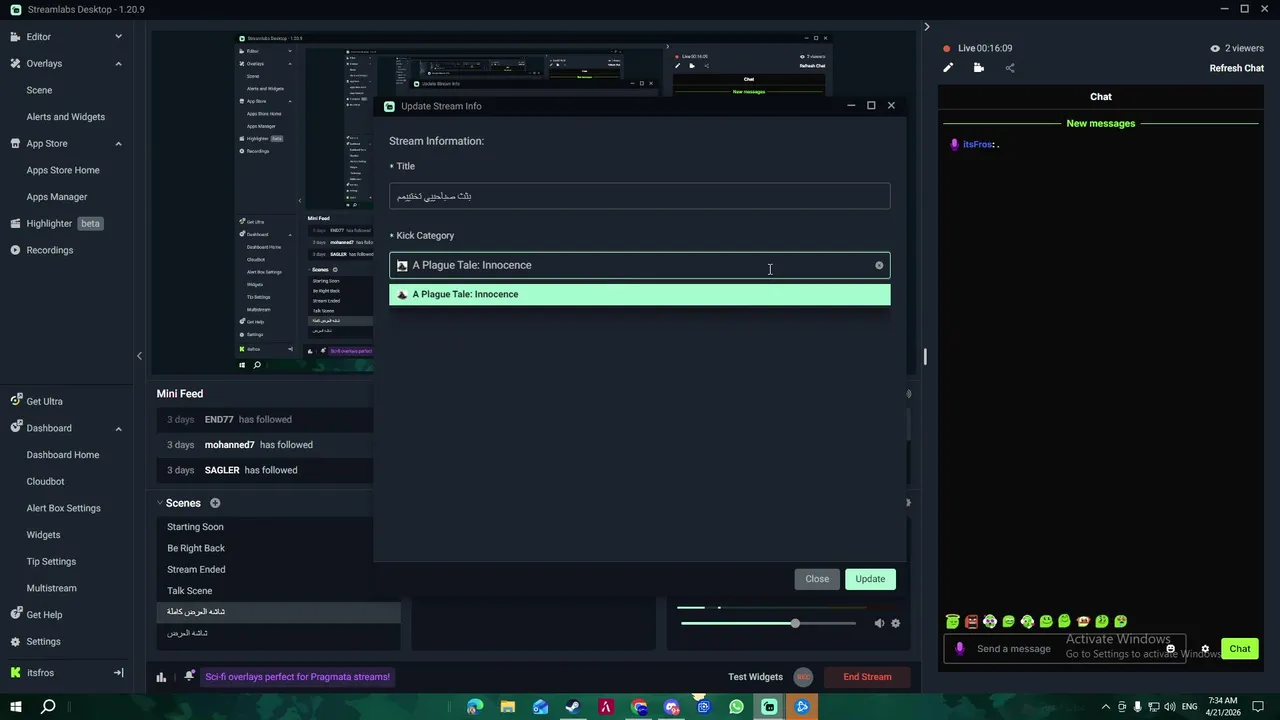Image resolution: width=1280 pixels, height=720 pixels.
Task: Insert the red angry face chat emote
Action: pos(971,621)
